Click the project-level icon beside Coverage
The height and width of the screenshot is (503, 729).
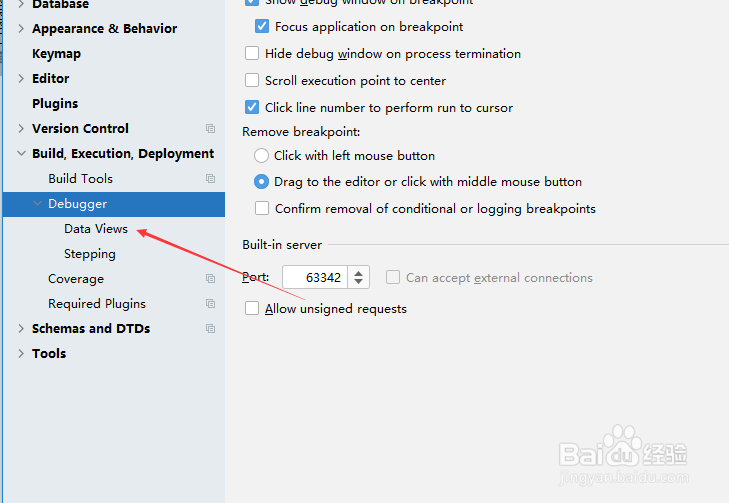coord(211,278)
